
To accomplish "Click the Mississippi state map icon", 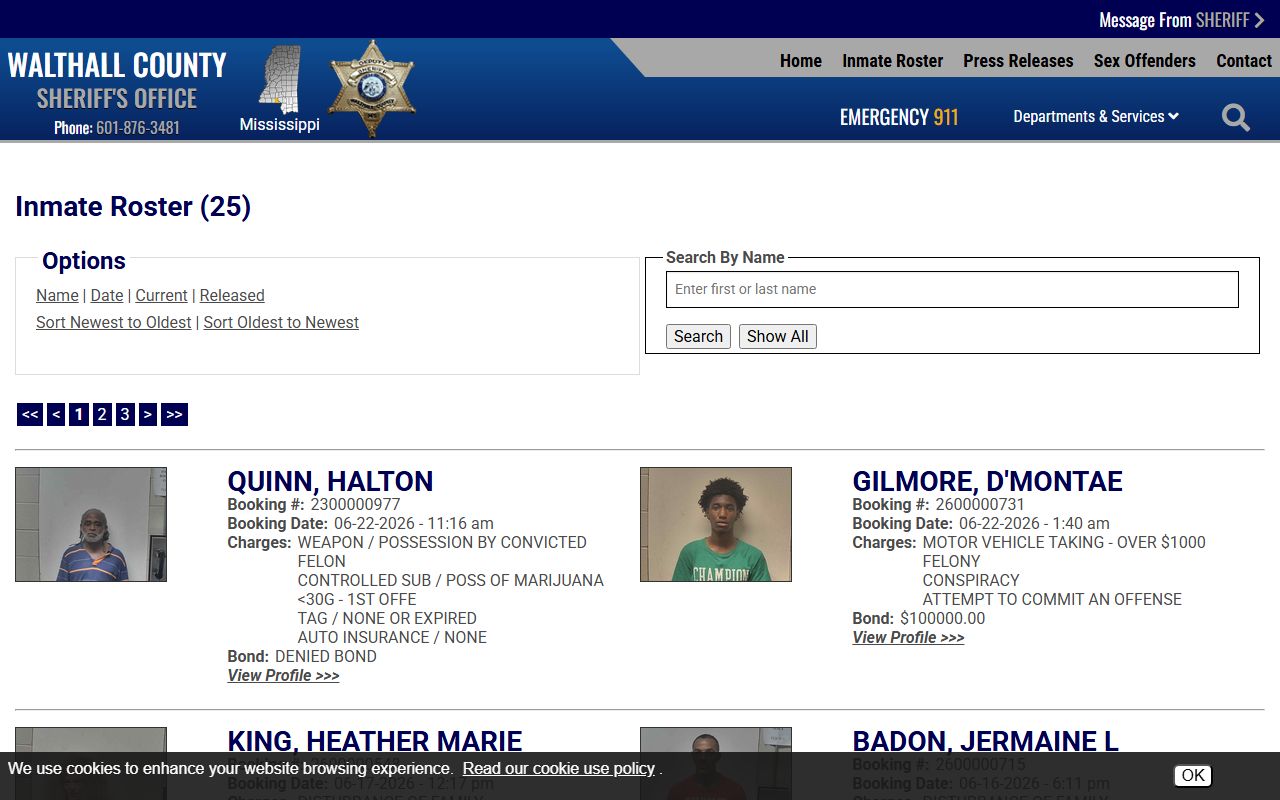I will (x=280, y=79).
